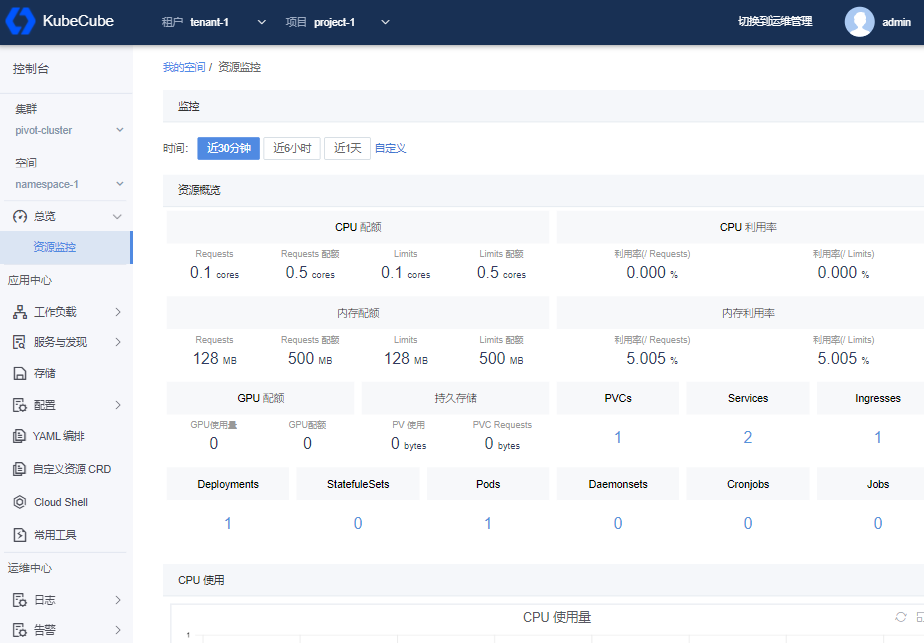
Task: Select the 近1天 time range
Action: 348,148
